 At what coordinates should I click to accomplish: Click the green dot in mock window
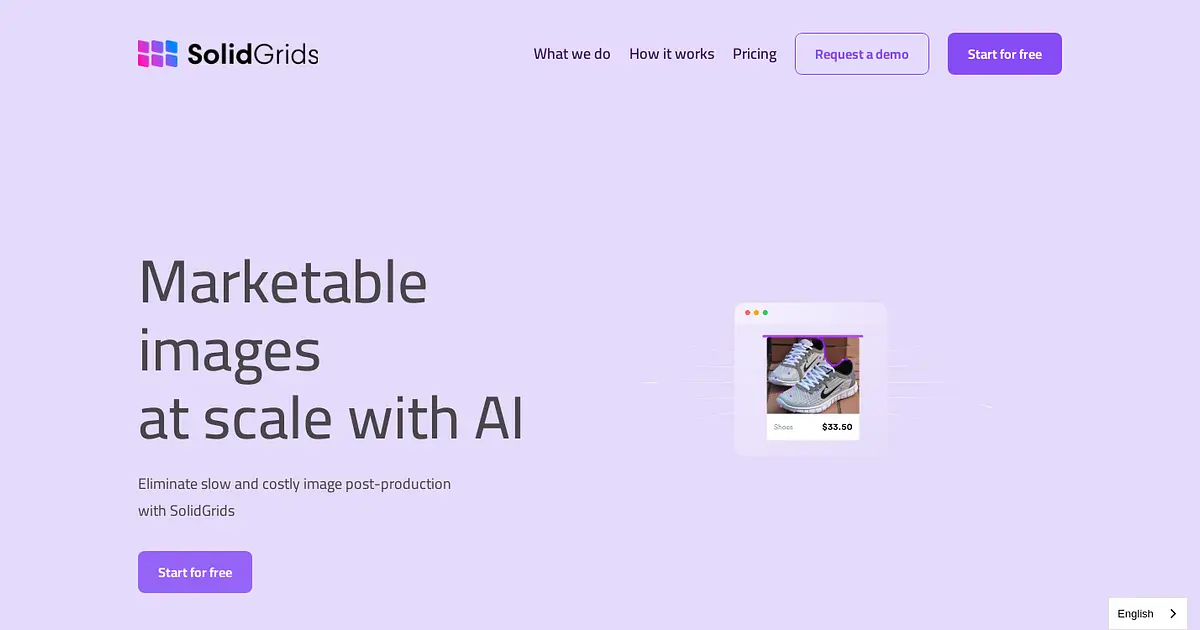765,313
